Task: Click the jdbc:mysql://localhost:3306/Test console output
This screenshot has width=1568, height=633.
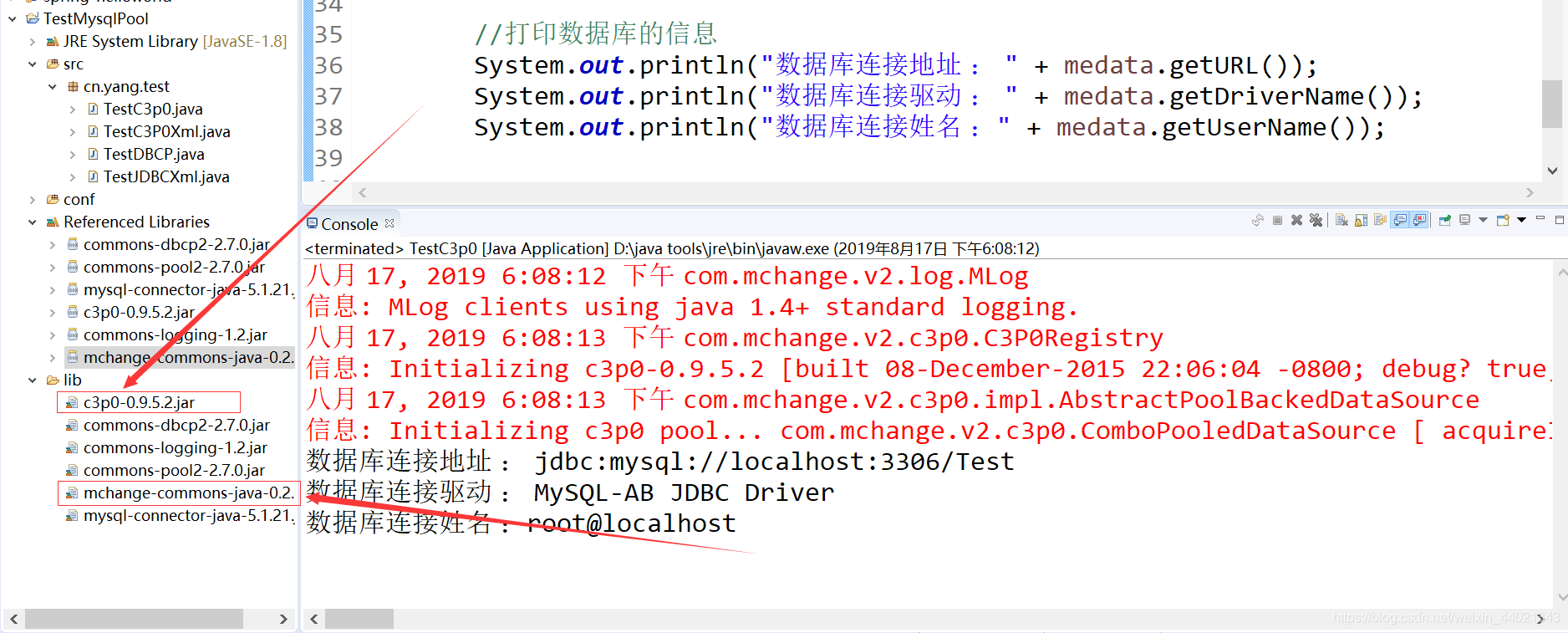Action: (774, 462)
